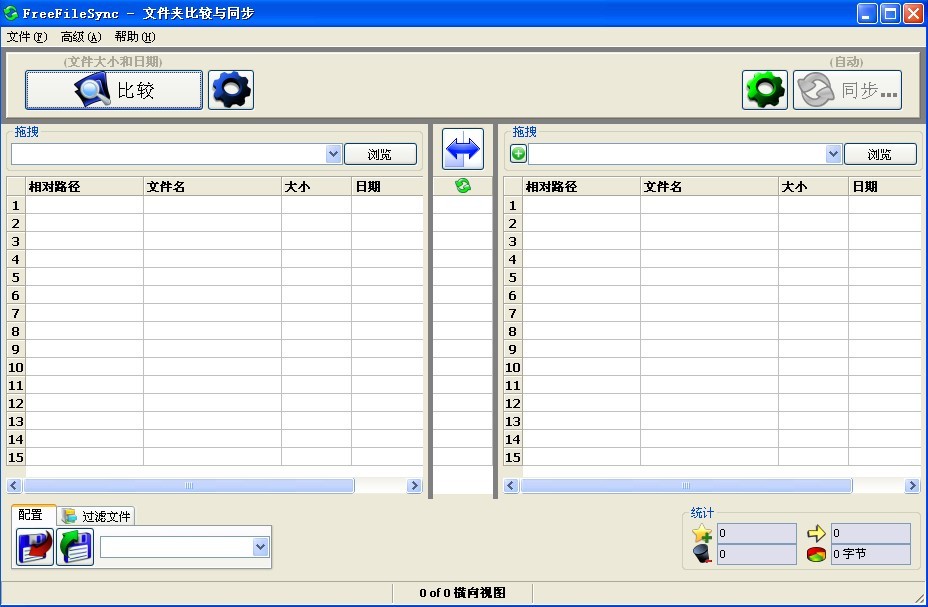
Task: Open the configuration history dropdown
Action: [261, 547]
